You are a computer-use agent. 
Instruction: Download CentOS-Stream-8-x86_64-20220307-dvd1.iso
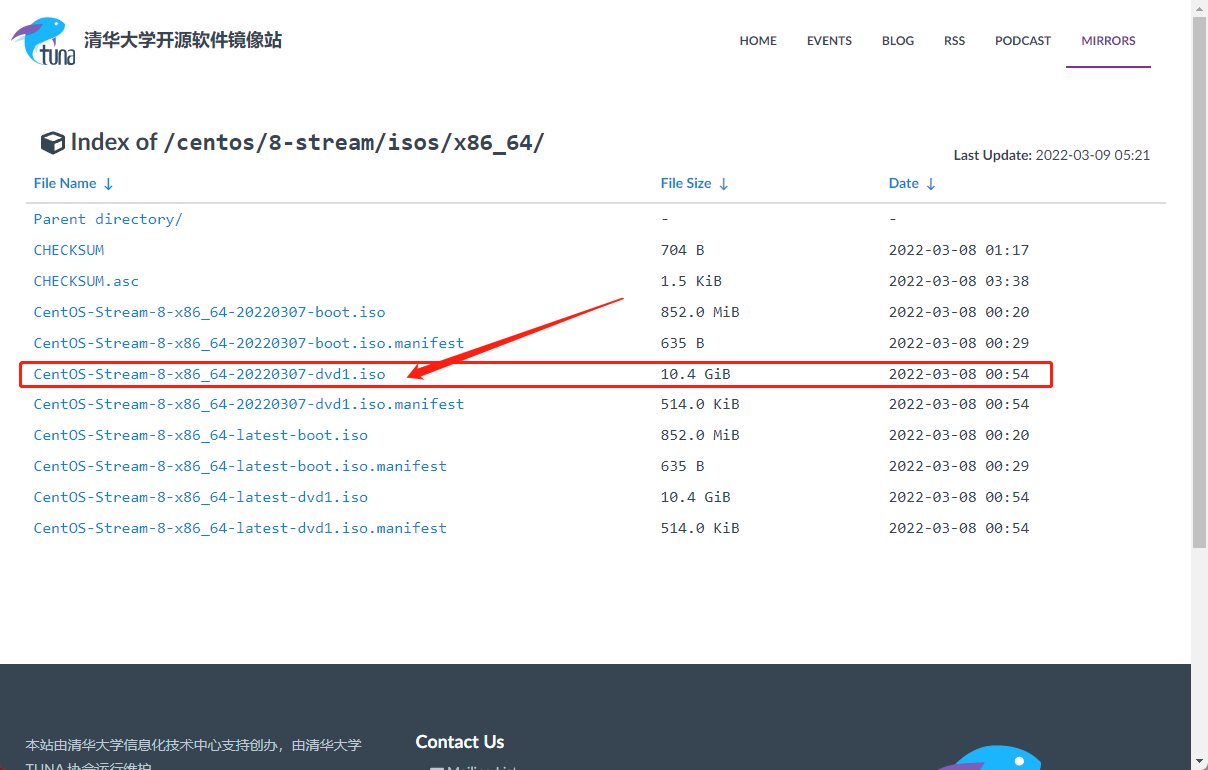pyautogui.click(x=209, y=374)
